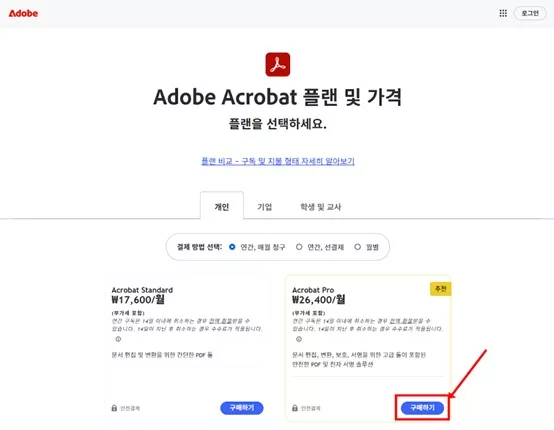Click the lock icon in Acrobat Standard card

(x=114, y=408)
